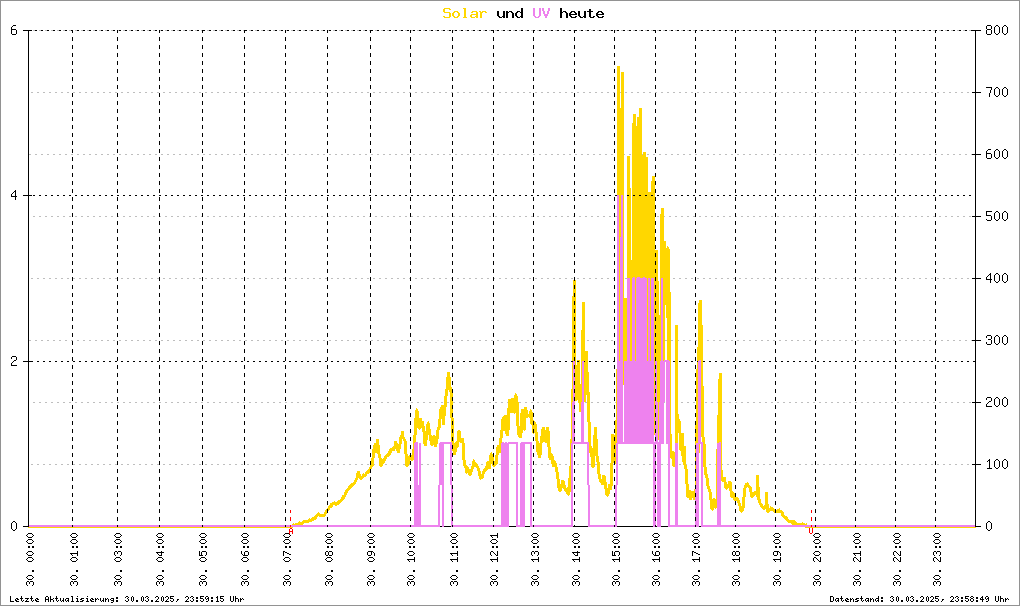Click the pink "UV" word in title
This screenshot has width=1020, height=606.
coord(541,13)
